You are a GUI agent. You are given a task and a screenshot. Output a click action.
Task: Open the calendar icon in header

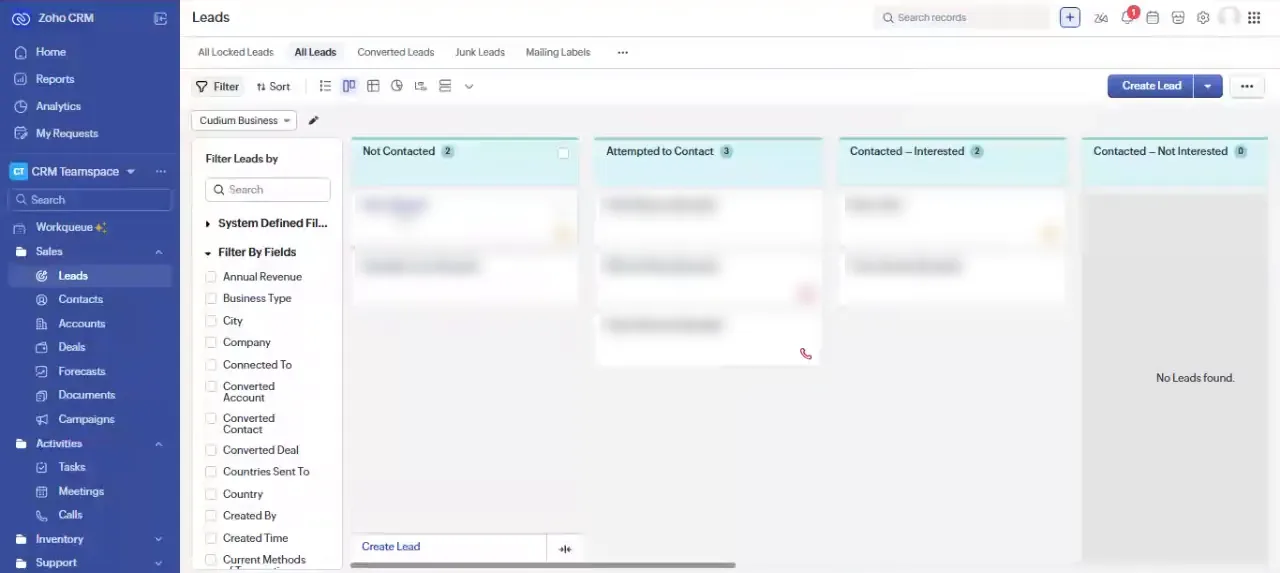[1153, 18]
